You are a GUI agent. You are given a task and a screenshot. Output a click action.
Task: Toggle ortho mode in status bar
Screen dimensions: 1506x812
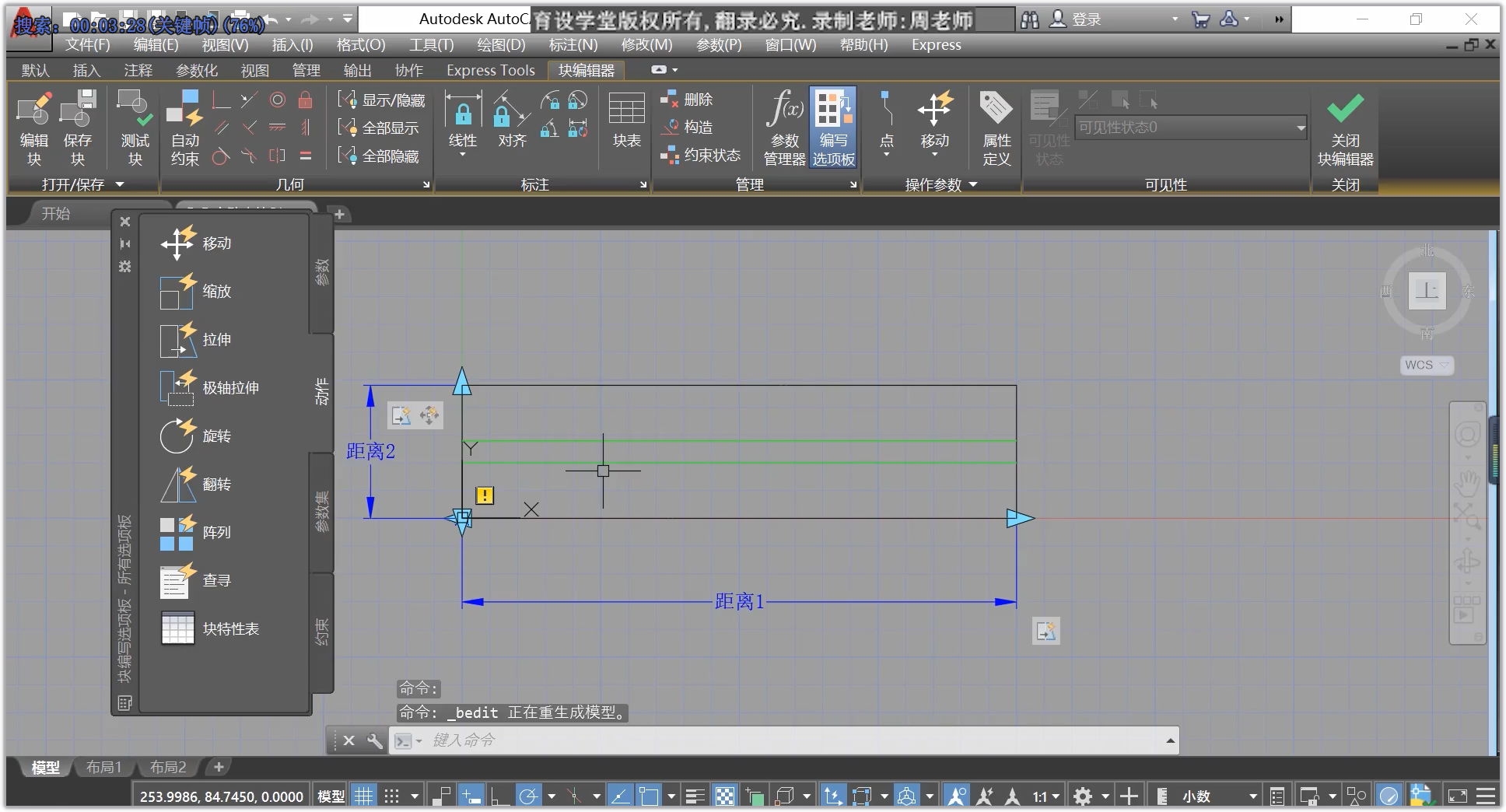[x=499, y=796]
